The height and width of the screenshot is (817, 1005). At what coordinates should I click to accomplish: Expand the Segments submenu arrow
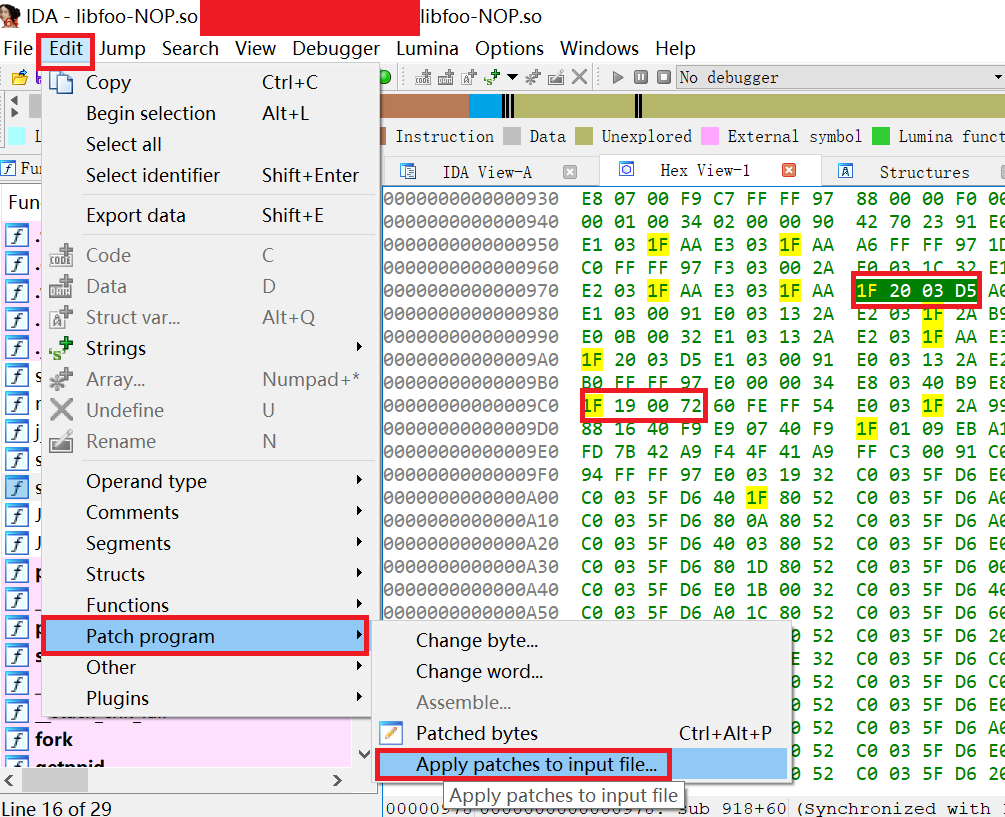(x=360, y=542)
